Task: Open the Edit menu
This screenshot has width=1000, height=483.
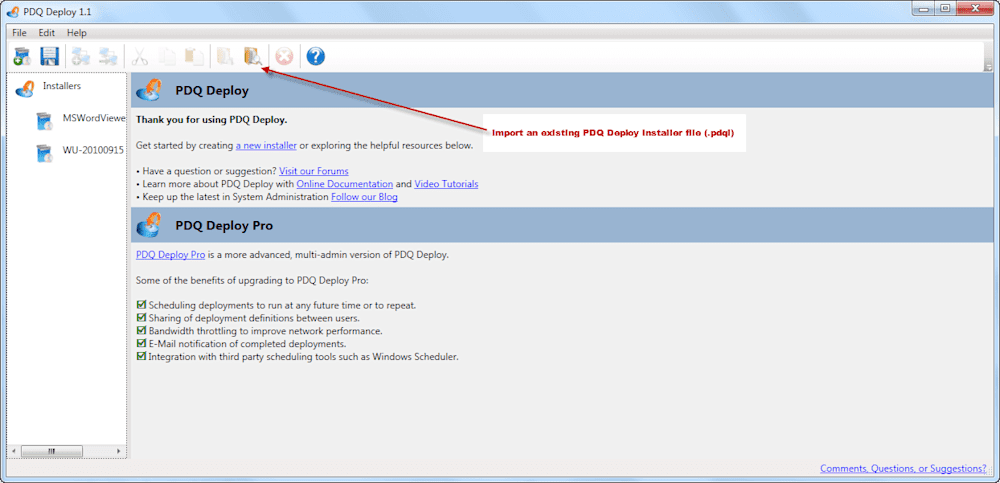Action: coord(47,33)
